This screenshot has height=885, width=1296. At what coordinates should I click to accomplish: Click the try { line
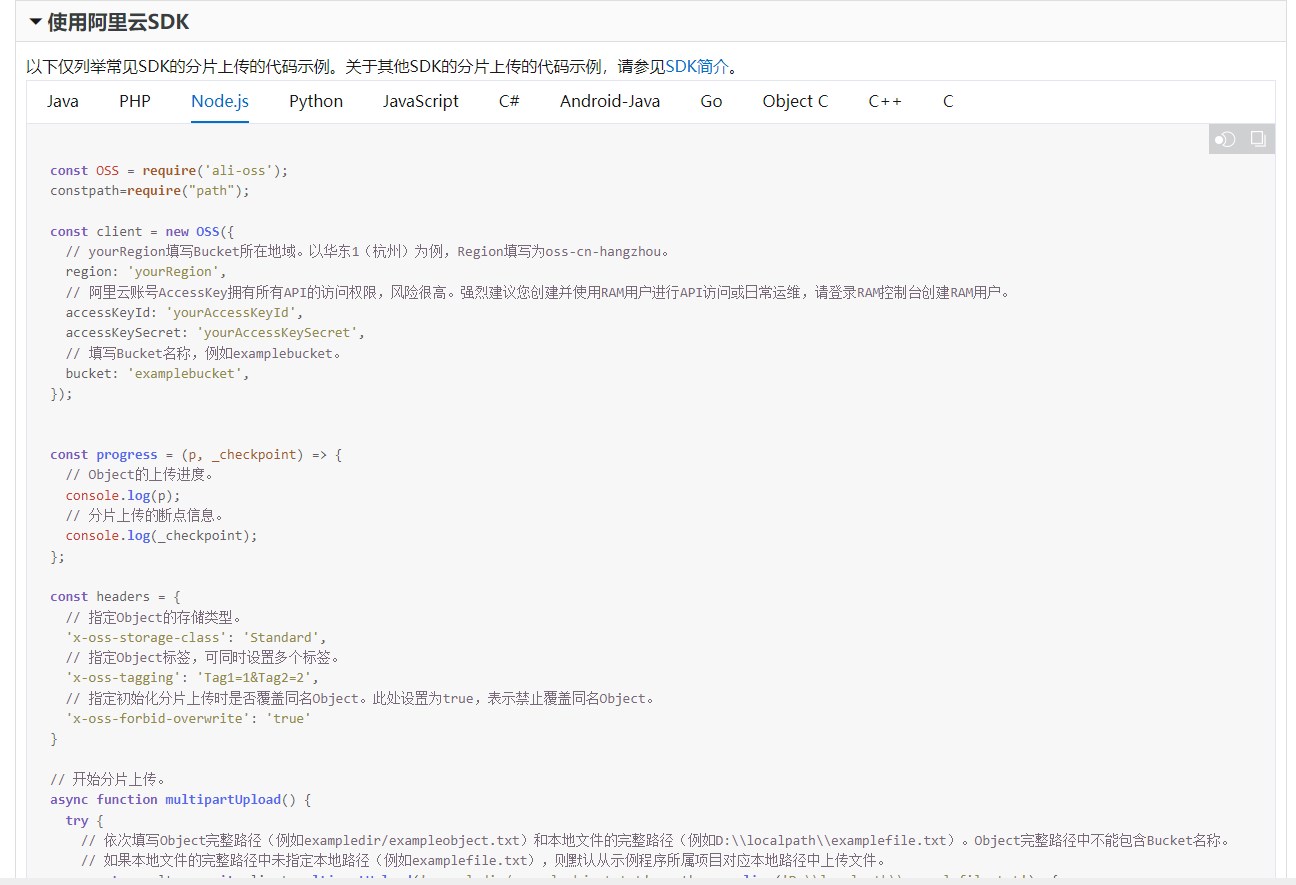pos(84,820)
